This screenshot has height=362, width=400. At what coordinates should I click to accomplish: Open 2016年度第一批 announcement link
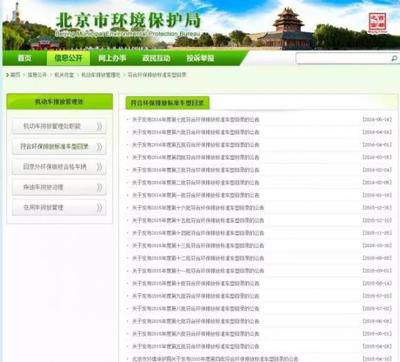point(196,195)
